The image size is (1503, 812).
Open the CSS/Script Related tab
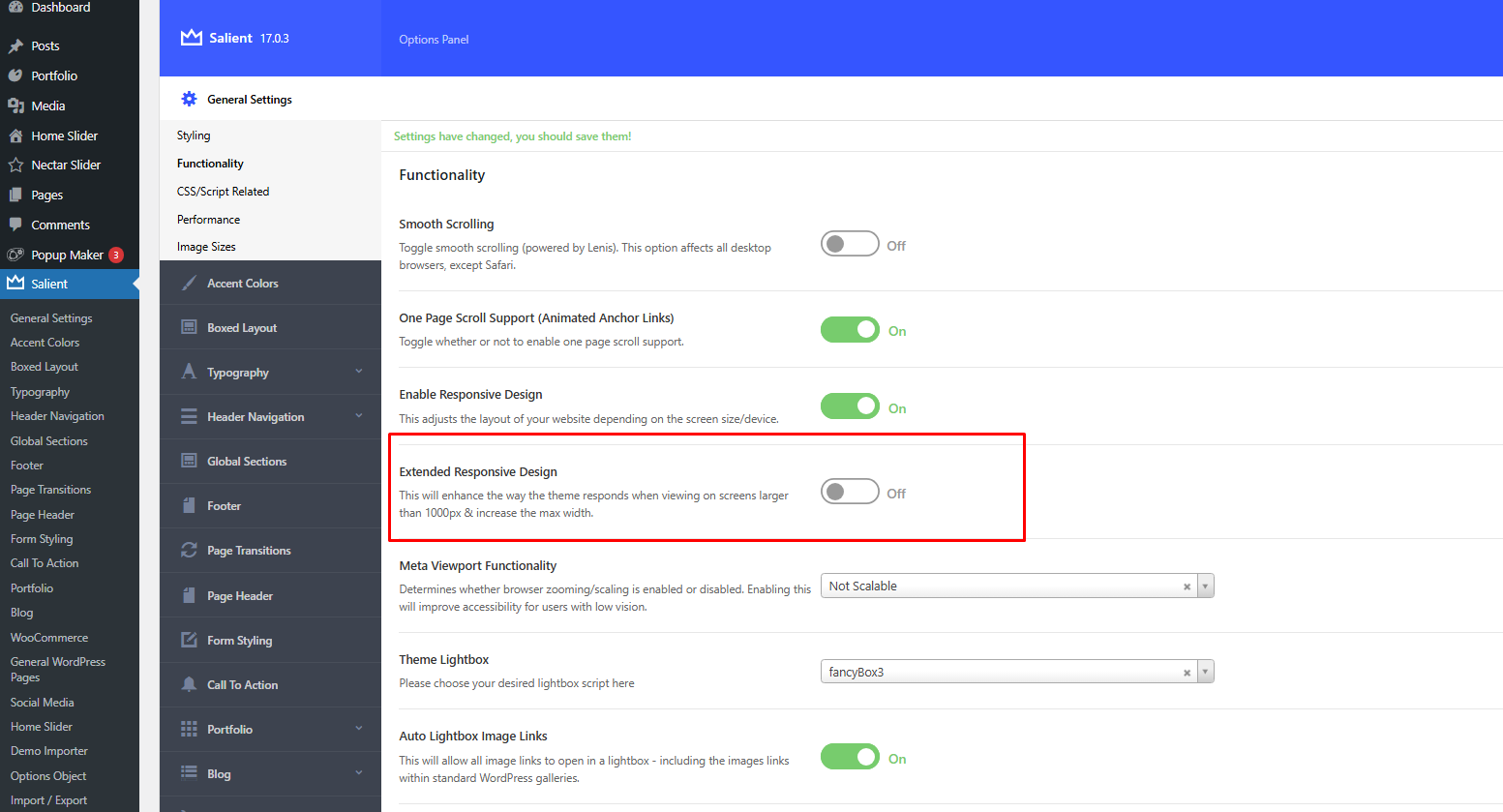point(223,192)
